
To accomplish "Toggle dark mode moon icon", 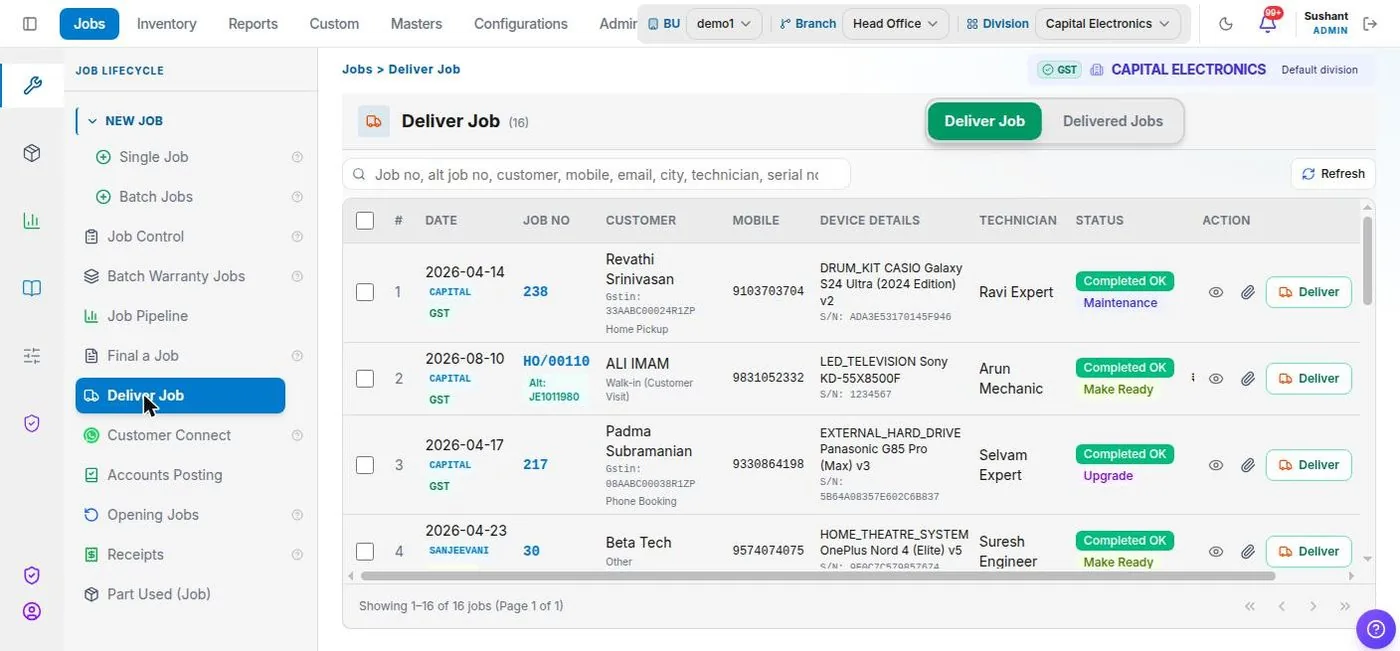I will (1226, 23).
